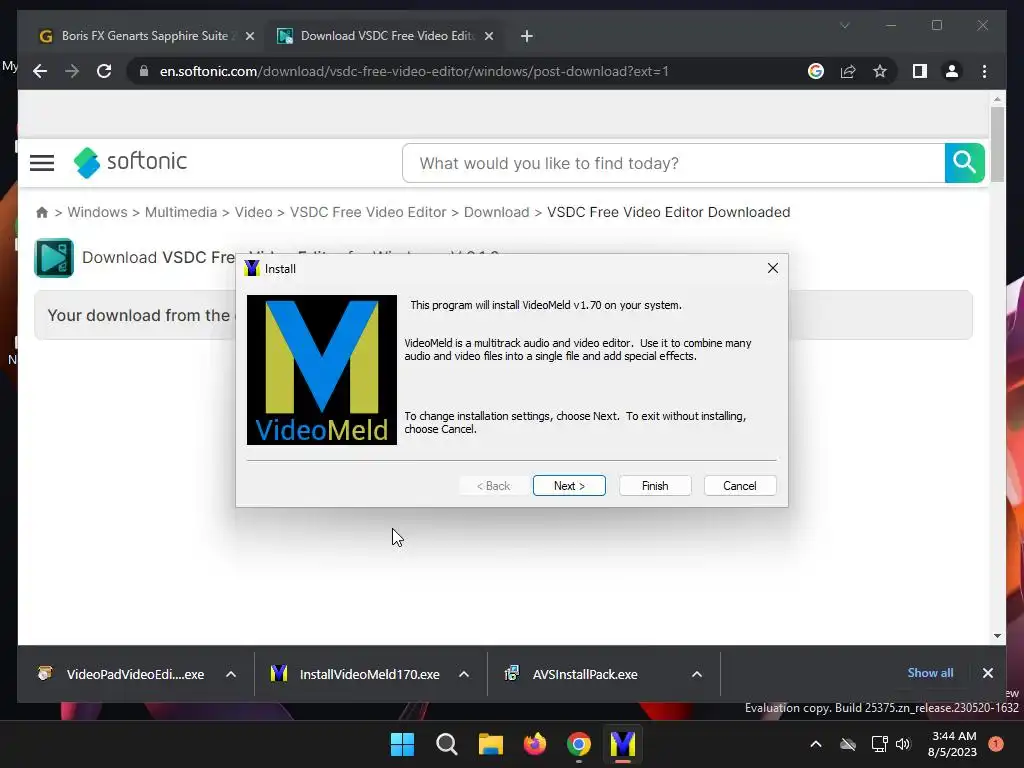Open Windows Start menu
1024x768 pixels.
402,744
